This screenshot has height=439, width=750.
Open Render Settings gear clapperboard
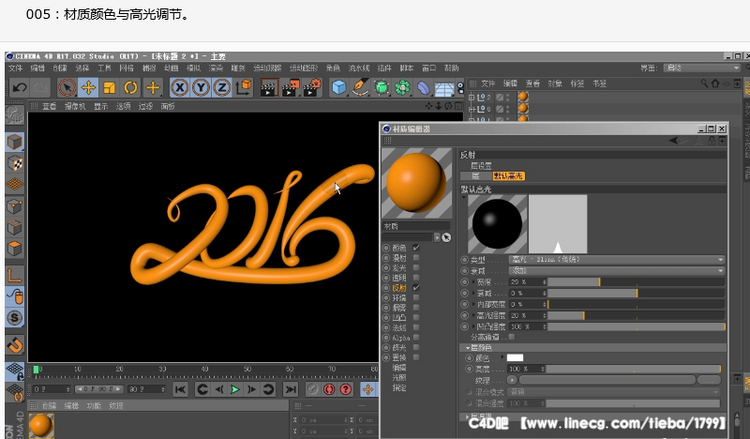[x=312, y=88]
